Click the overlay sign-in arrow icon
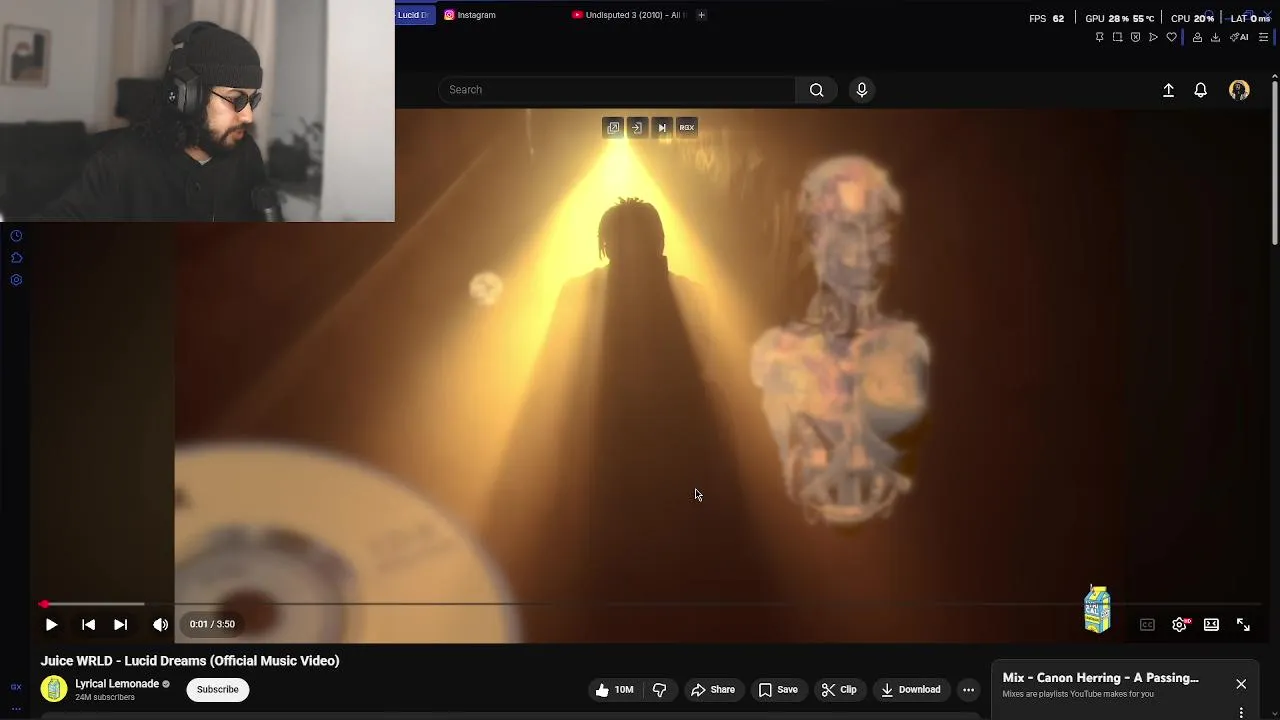 click(x=637, y=127)
